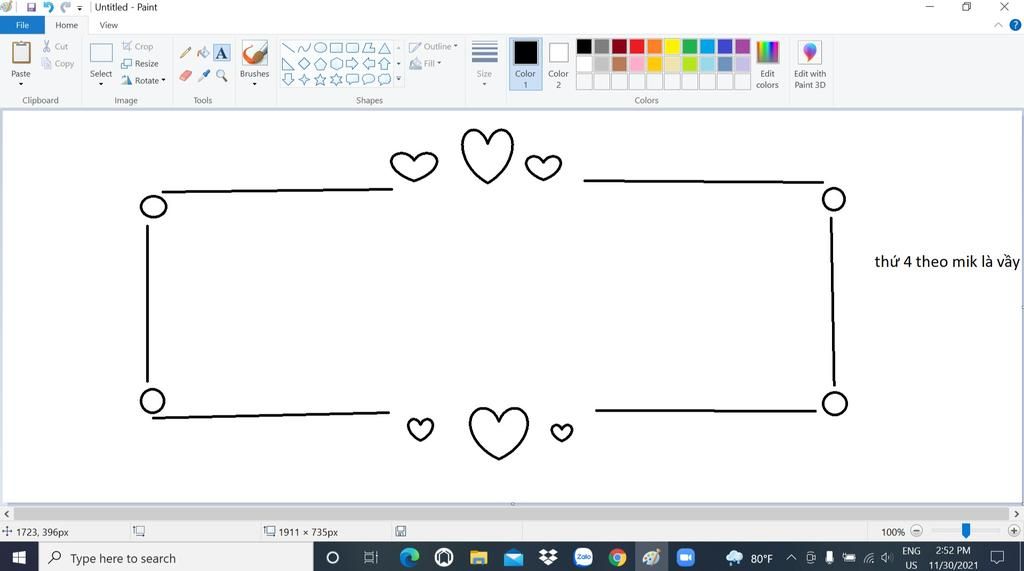
Task: Click the zoom out minus button
Action: pyautogui.click(x=916, y=531)
